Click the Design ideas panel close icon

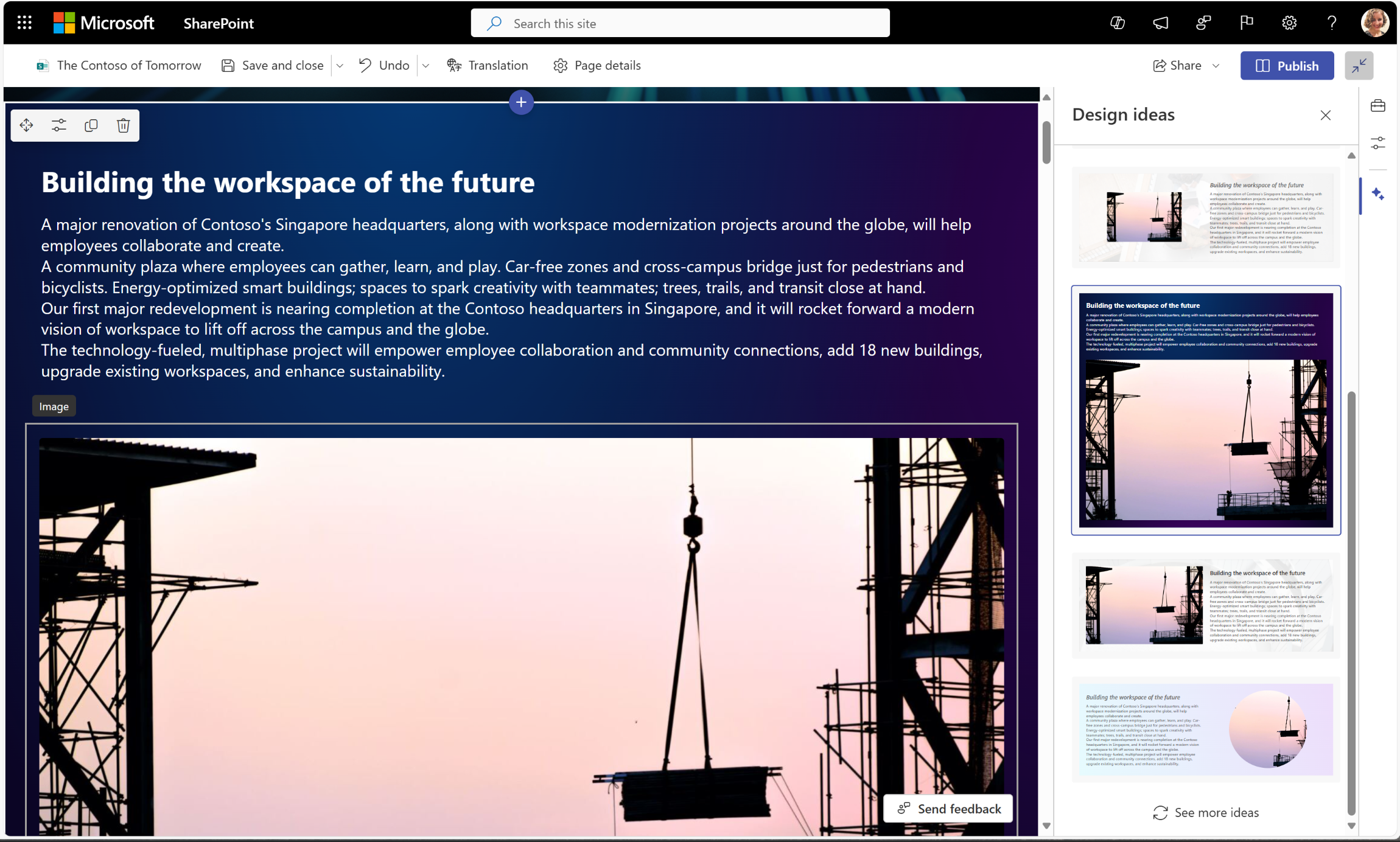coord(1326,115)
